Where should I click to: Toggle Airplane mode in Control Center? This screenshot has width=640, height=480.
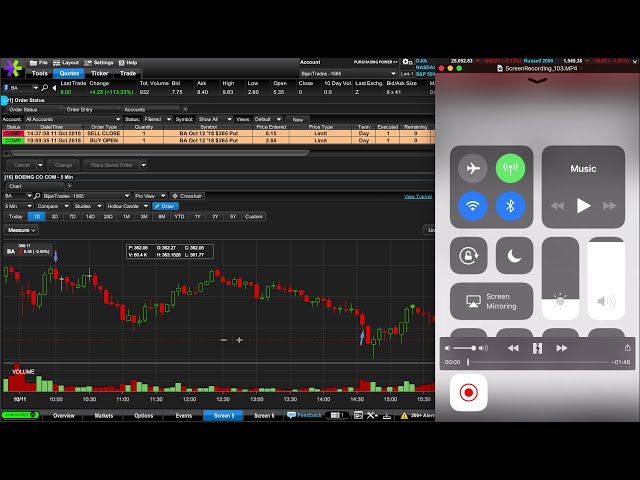click(473, 168)
